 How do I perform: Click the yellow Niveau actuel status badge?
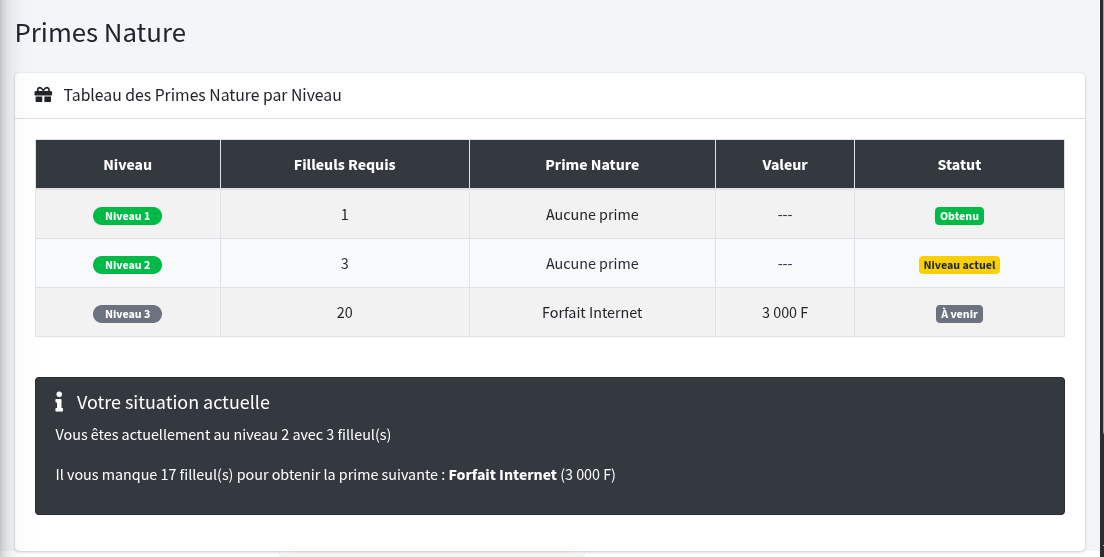point(959,265)
